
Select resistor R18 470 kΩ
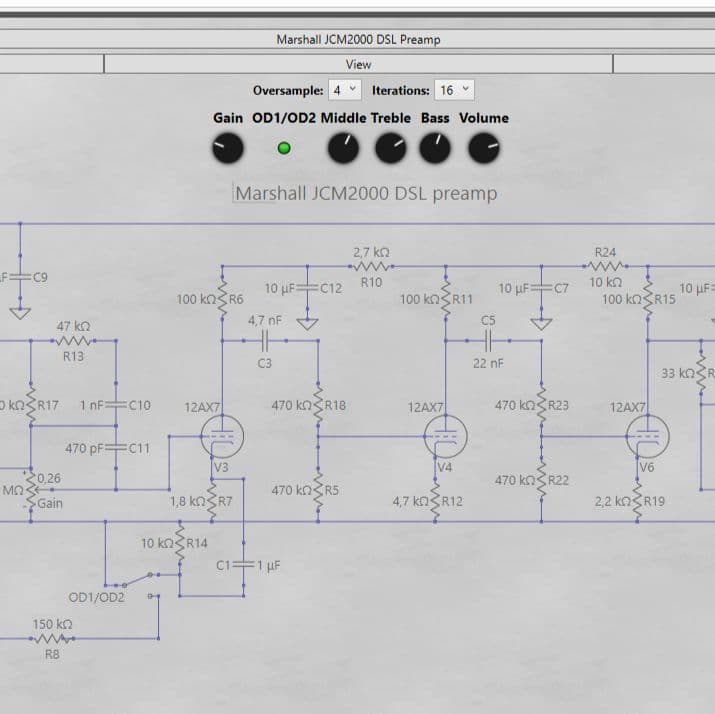coord(318,405)
